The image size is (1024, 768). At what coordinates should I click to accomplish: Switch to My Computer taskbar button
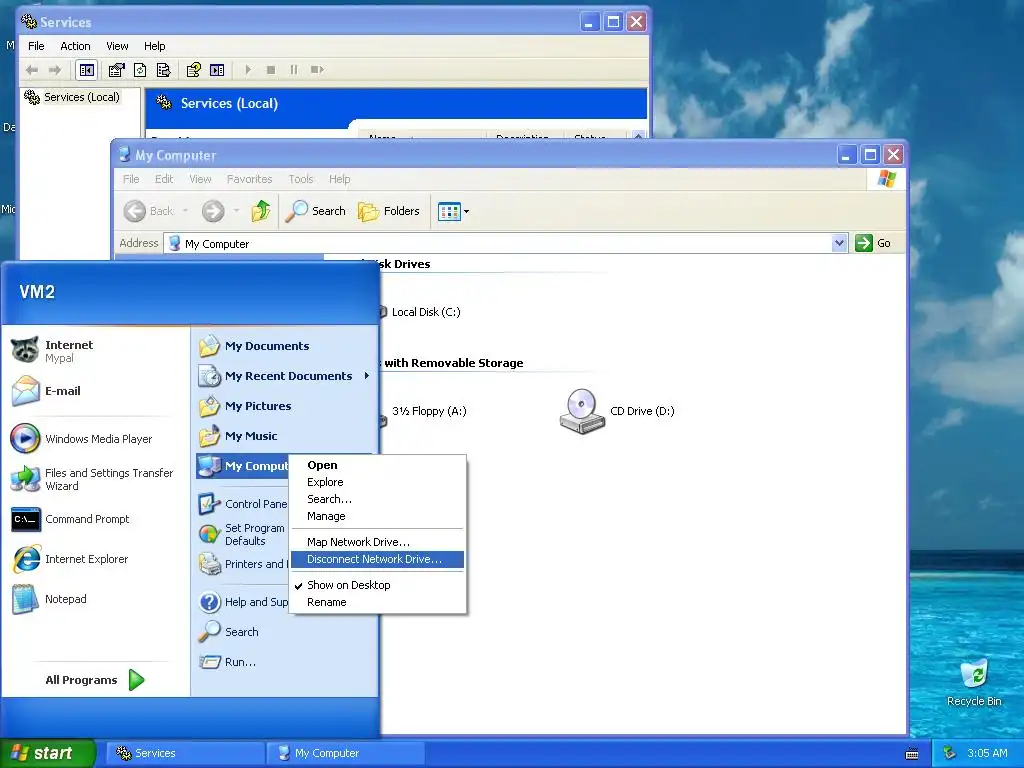point(345,753)
